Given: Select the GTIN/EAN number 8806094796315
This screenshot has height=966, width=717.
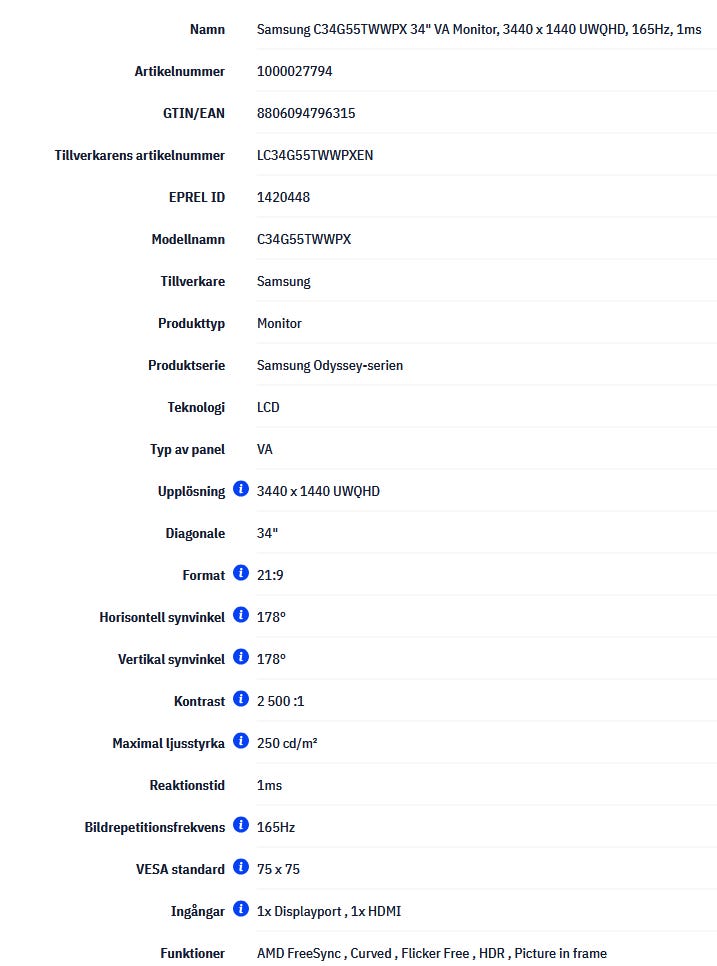Looking at the screenshot, I should pos(306,113).
